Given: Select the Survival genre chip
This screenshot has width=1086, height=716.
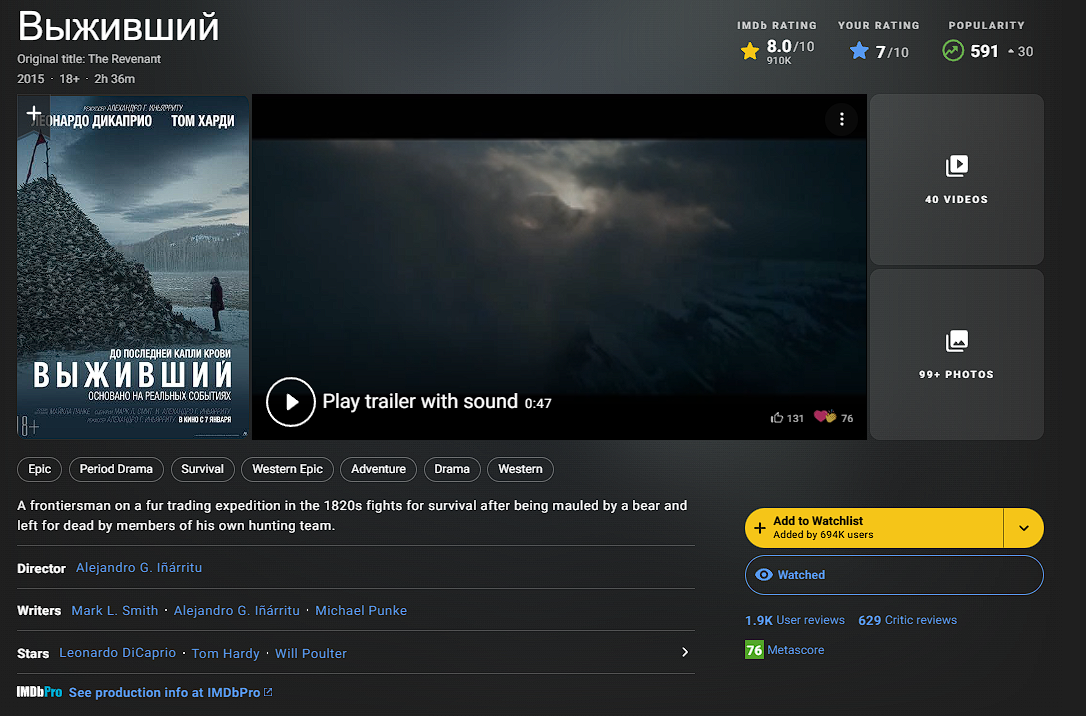Looking at the screenshot, I should point(202,469).
